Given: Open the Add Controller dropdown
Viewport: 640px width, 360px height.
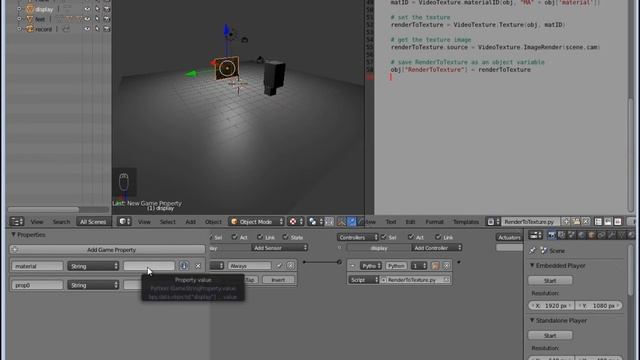Looking at the screenshot, I should (x=436, y=248).
